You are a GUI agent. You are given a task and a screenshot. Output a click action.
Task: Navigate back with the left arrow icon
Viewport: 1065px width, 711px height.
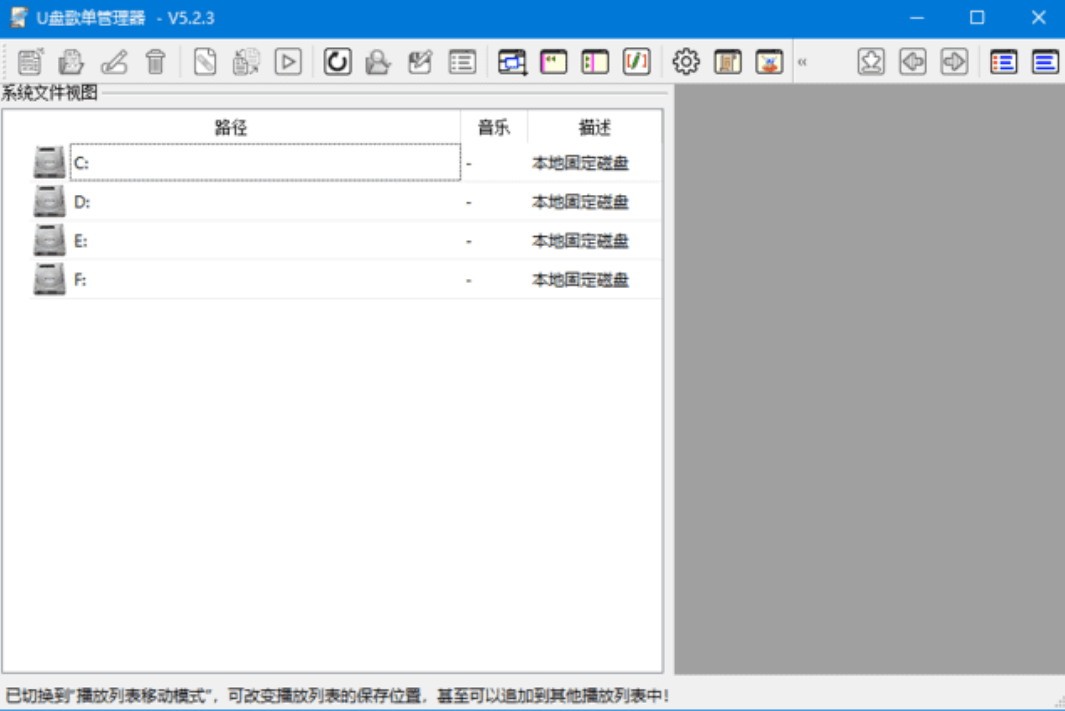(912, 61)
